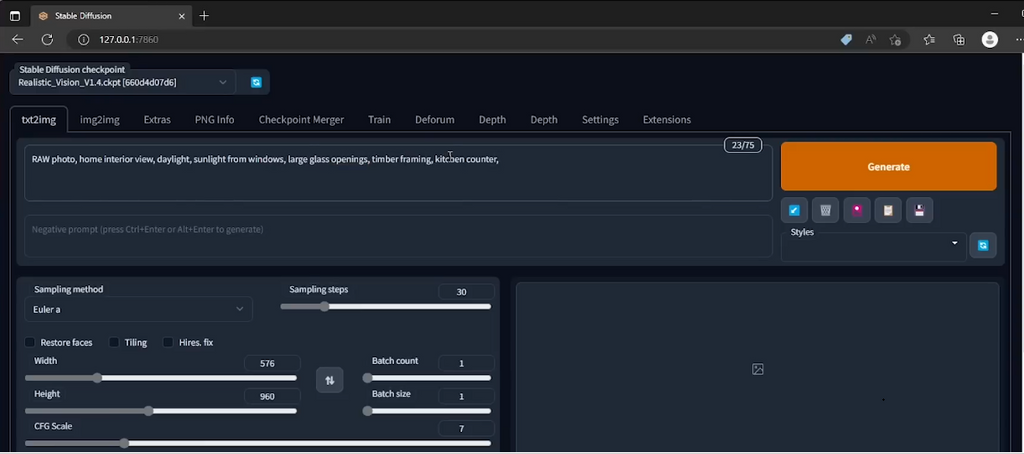Screen dimensions: 1024x454
Task: Open the Stable Diffusion checkpoint dropdown
Action: pos(123,82)
